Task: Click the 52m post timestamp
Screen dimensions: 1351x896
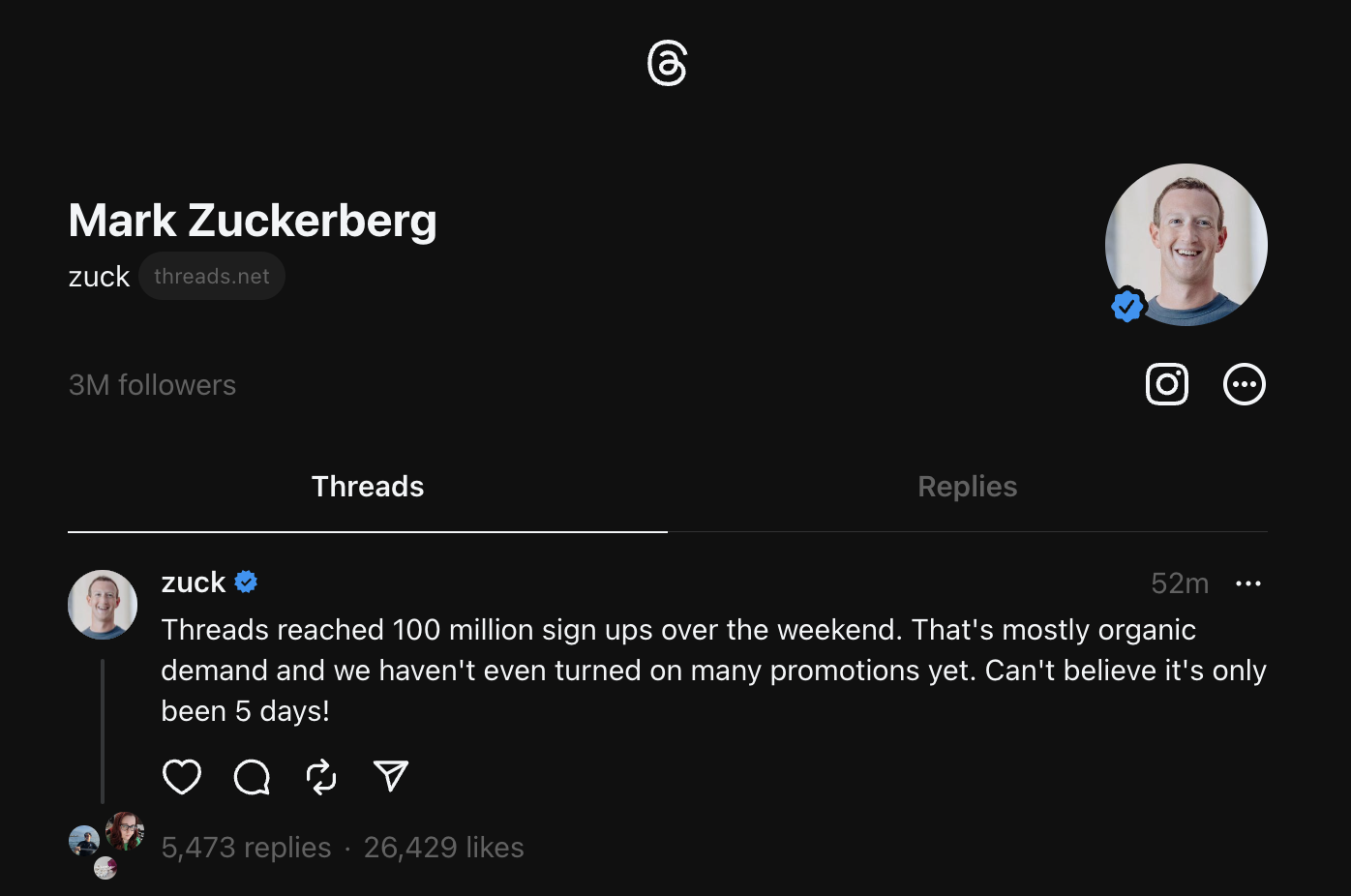Action: point(1180,583)
